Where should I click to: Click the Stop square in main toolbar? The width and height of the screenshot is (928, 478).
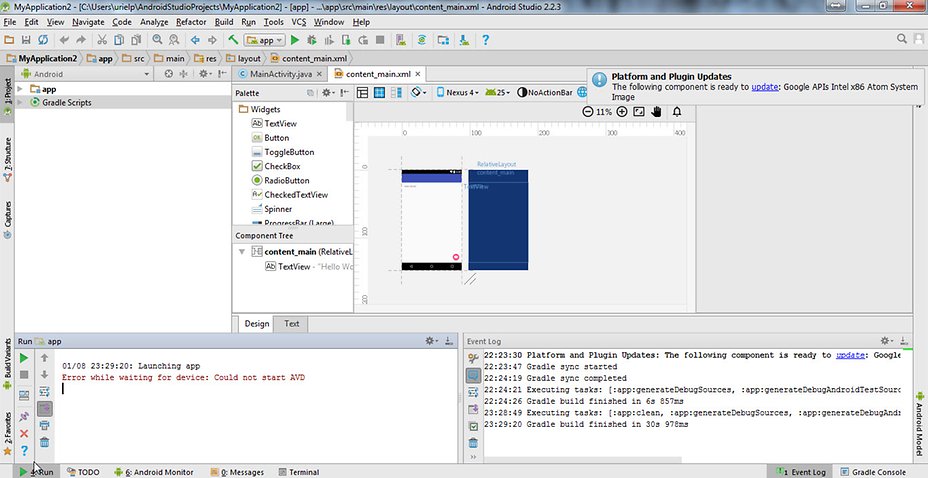pos(381,40)
